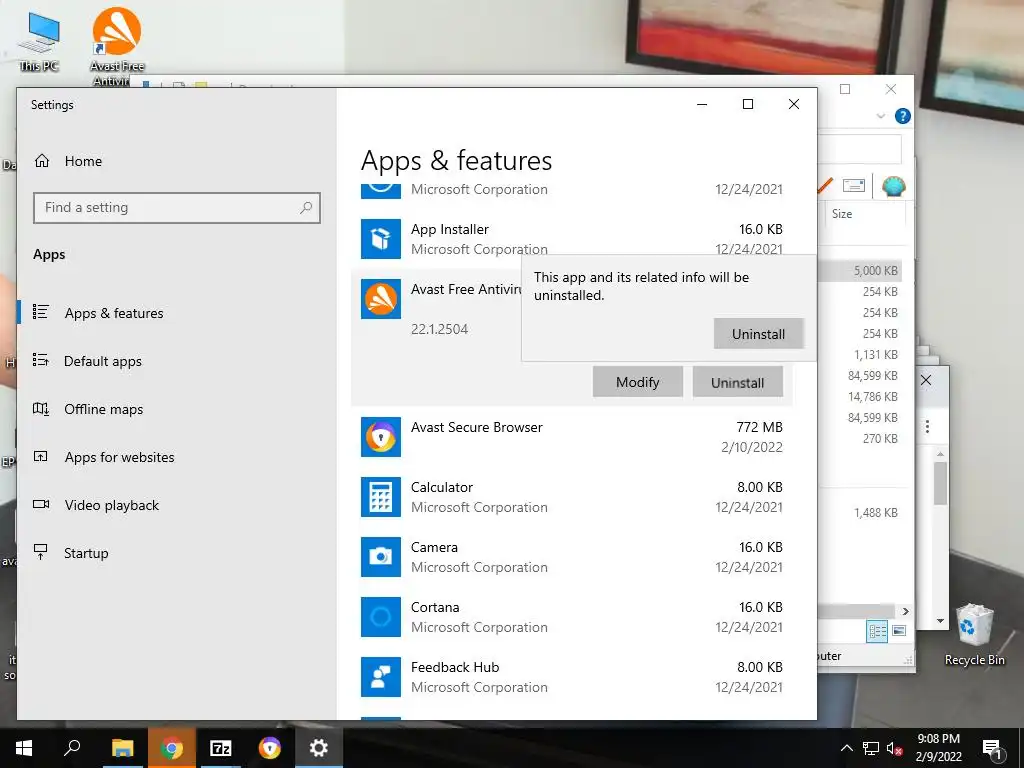The width and height of the screenshot is (1024, 768).
Task: Select the Feedback Hub entry name
Action: pyautogui.click(x=455, y=667)
